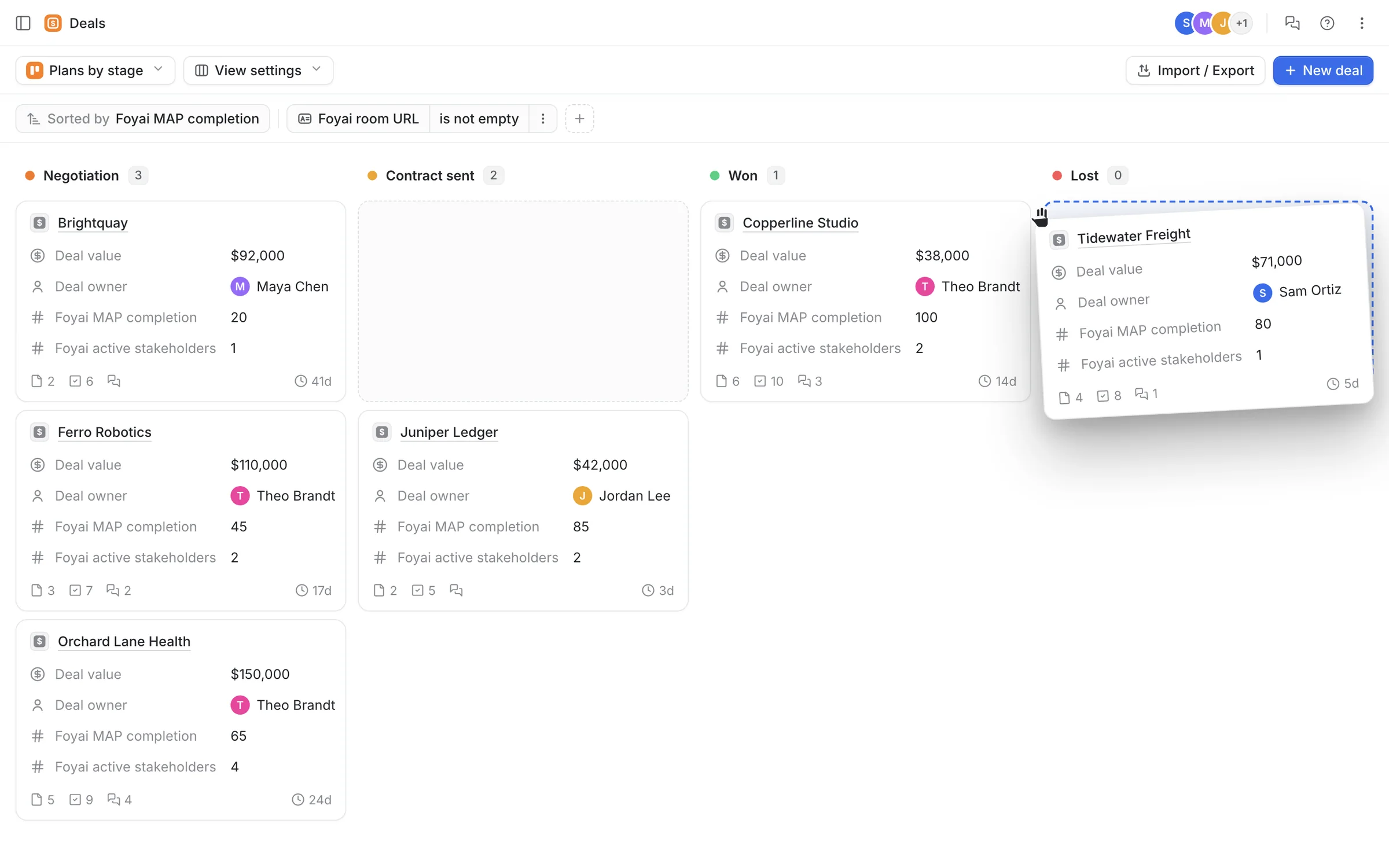The width and height of the screenshot is (1389, 868).
Task: Open the Sorted by Foyai MAP completion control
Action: pyautogui.click(x=143, y=119)
